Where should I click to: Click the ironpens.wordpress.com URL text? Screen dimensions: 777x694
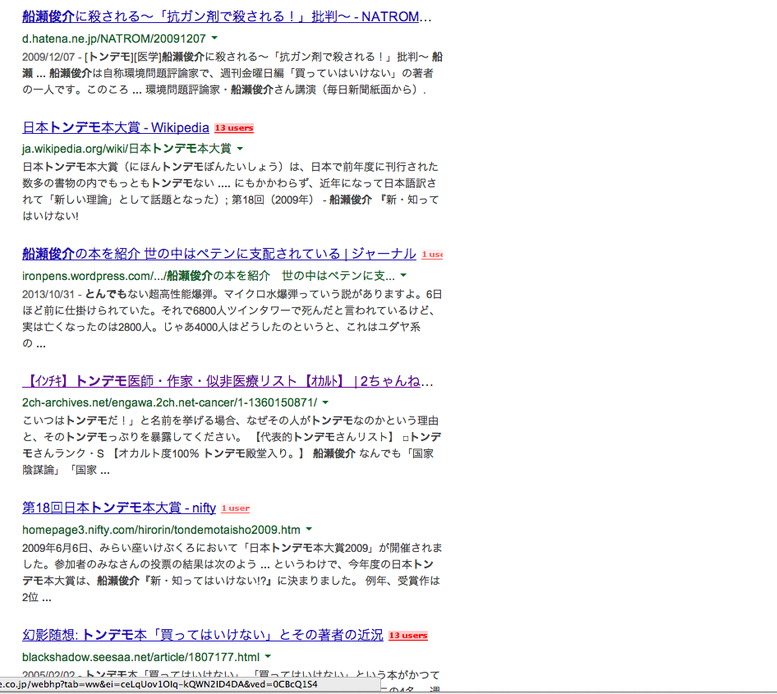click(x=209, y=275)
